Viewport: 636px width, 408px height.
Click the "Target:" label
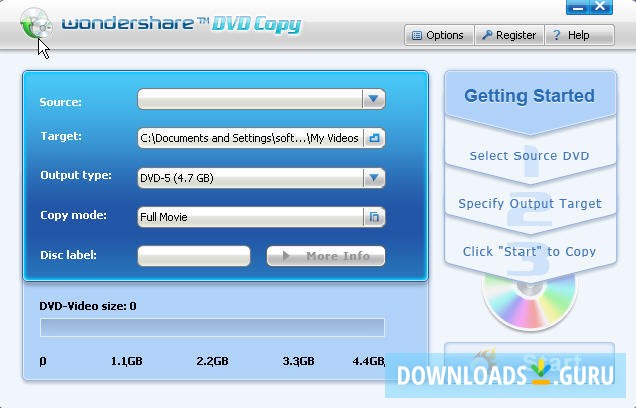[x=61, y=136]
